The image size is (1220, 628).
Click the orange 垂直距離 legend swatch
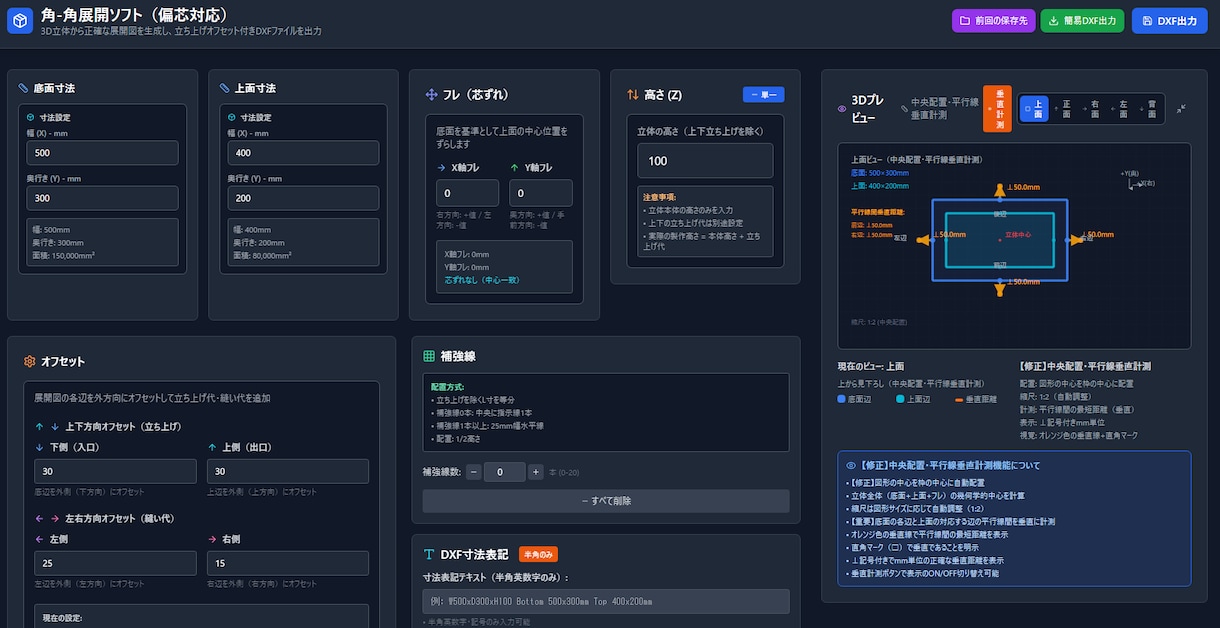(959, 399)
